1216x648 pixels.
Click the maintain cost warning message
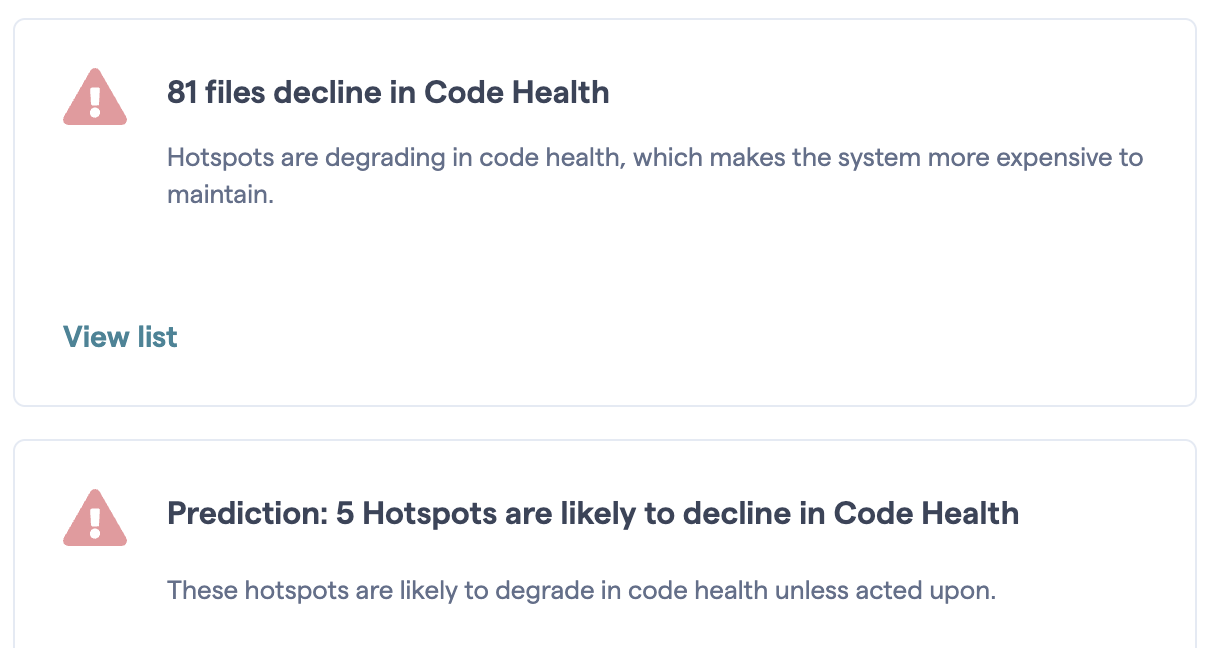[654, 175]
